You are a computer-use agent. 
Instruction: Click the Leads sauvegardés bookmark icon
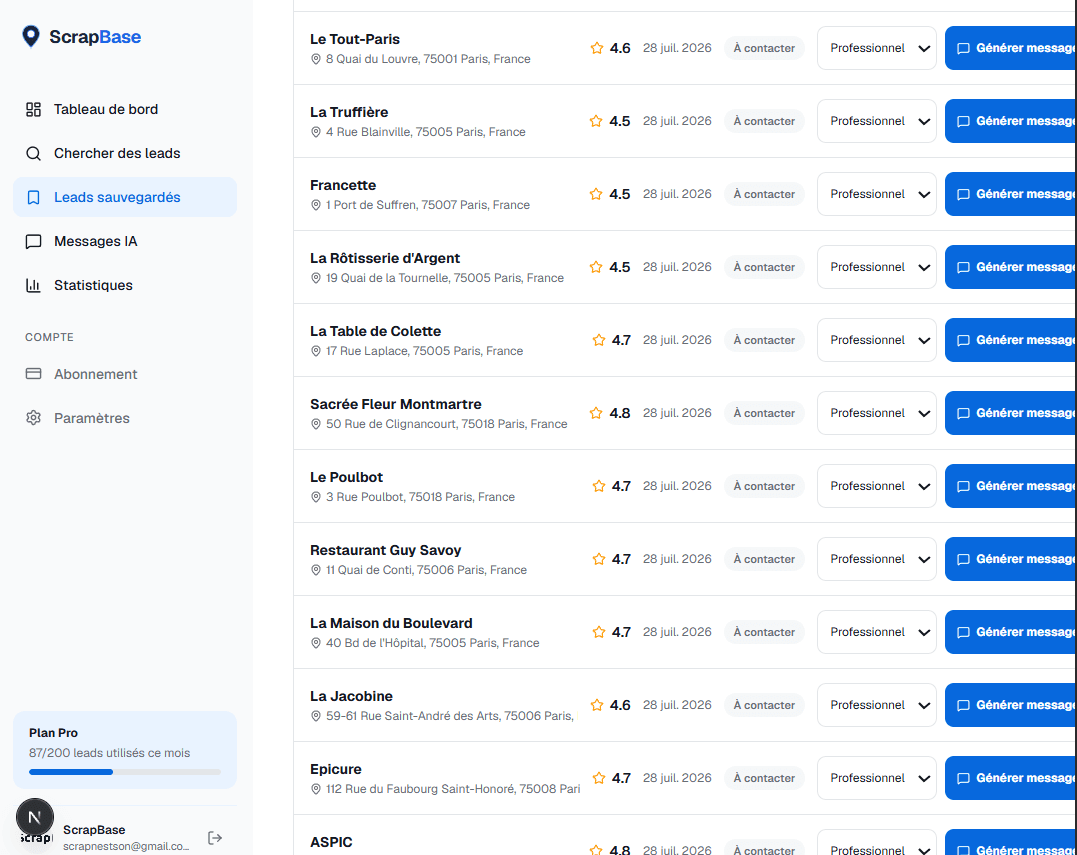point(33,197)
